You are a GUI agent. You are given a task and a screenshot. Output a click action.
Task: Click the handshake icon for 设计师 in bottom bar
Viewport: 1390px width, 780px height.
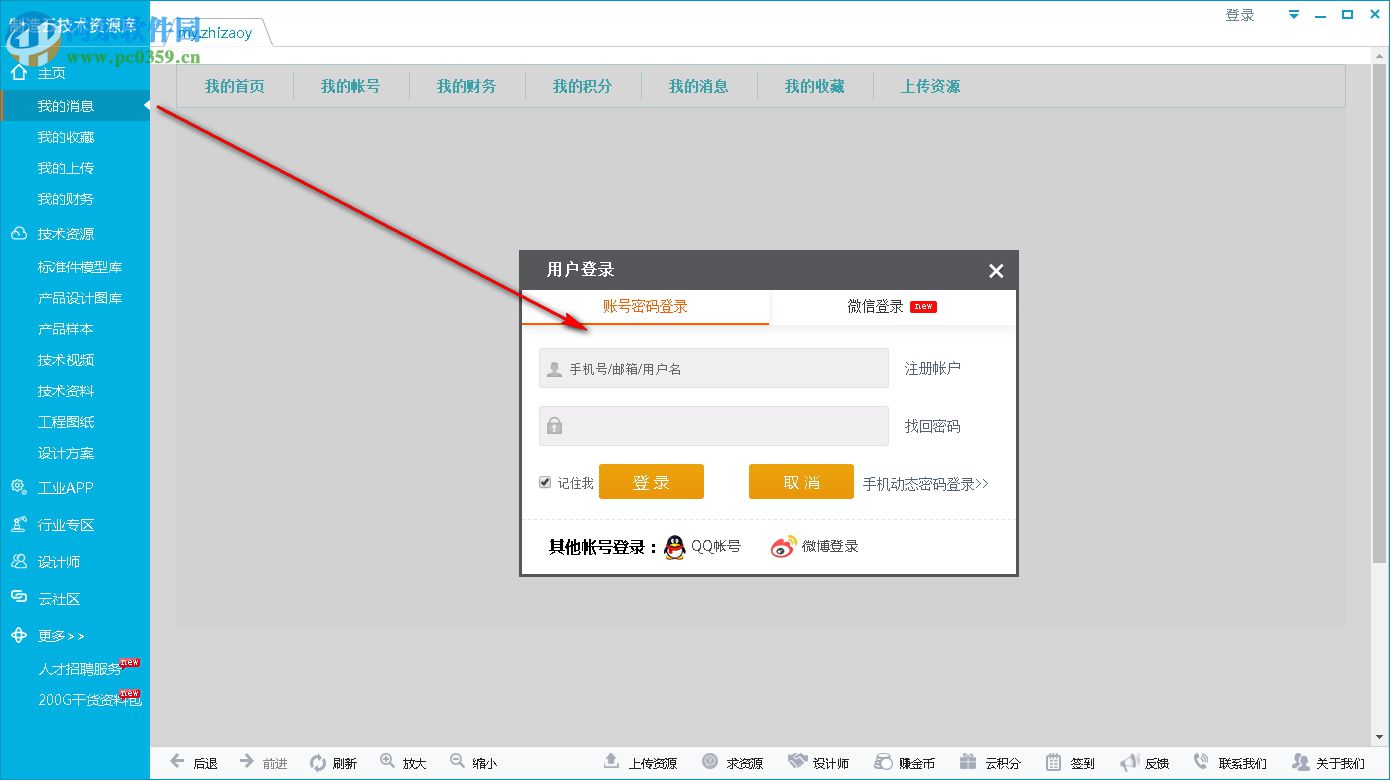point(797,762)
